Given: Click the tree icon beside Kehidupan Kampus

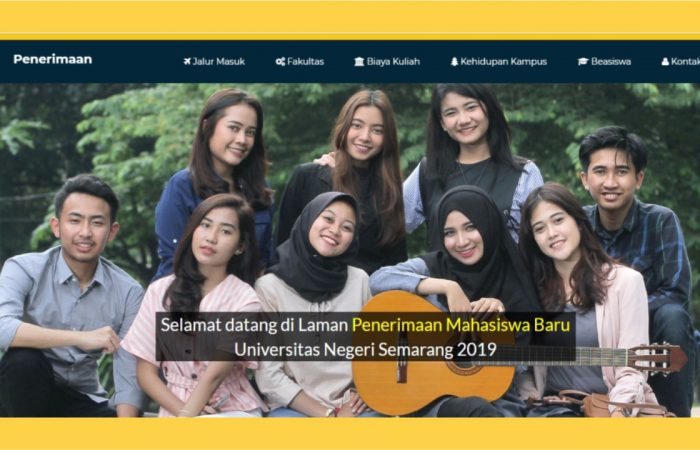Looking at the screenshot, I should tap(454, 62).
